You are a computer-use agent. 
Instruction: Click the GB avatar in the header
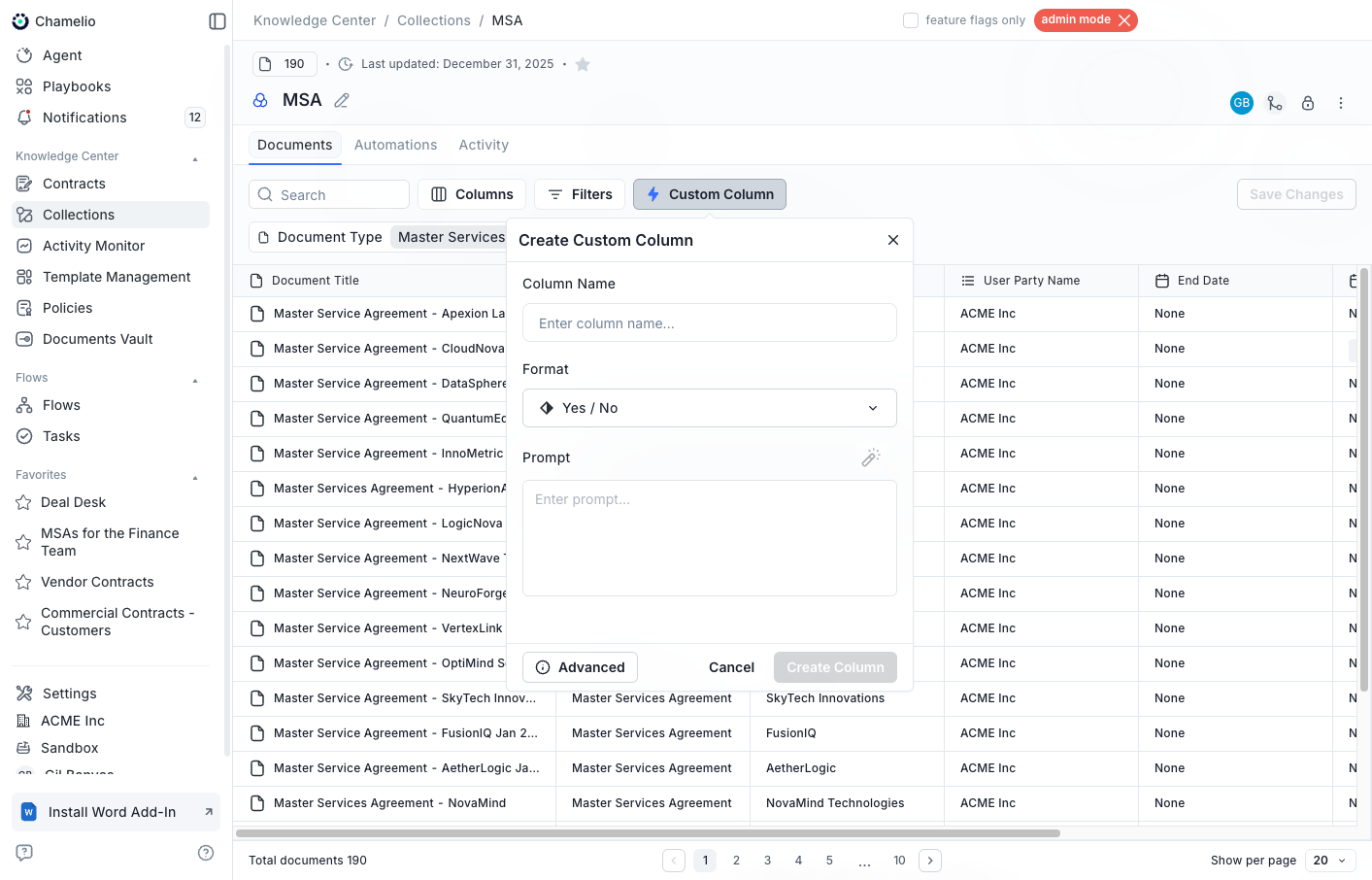click(x=1241, y=102)
